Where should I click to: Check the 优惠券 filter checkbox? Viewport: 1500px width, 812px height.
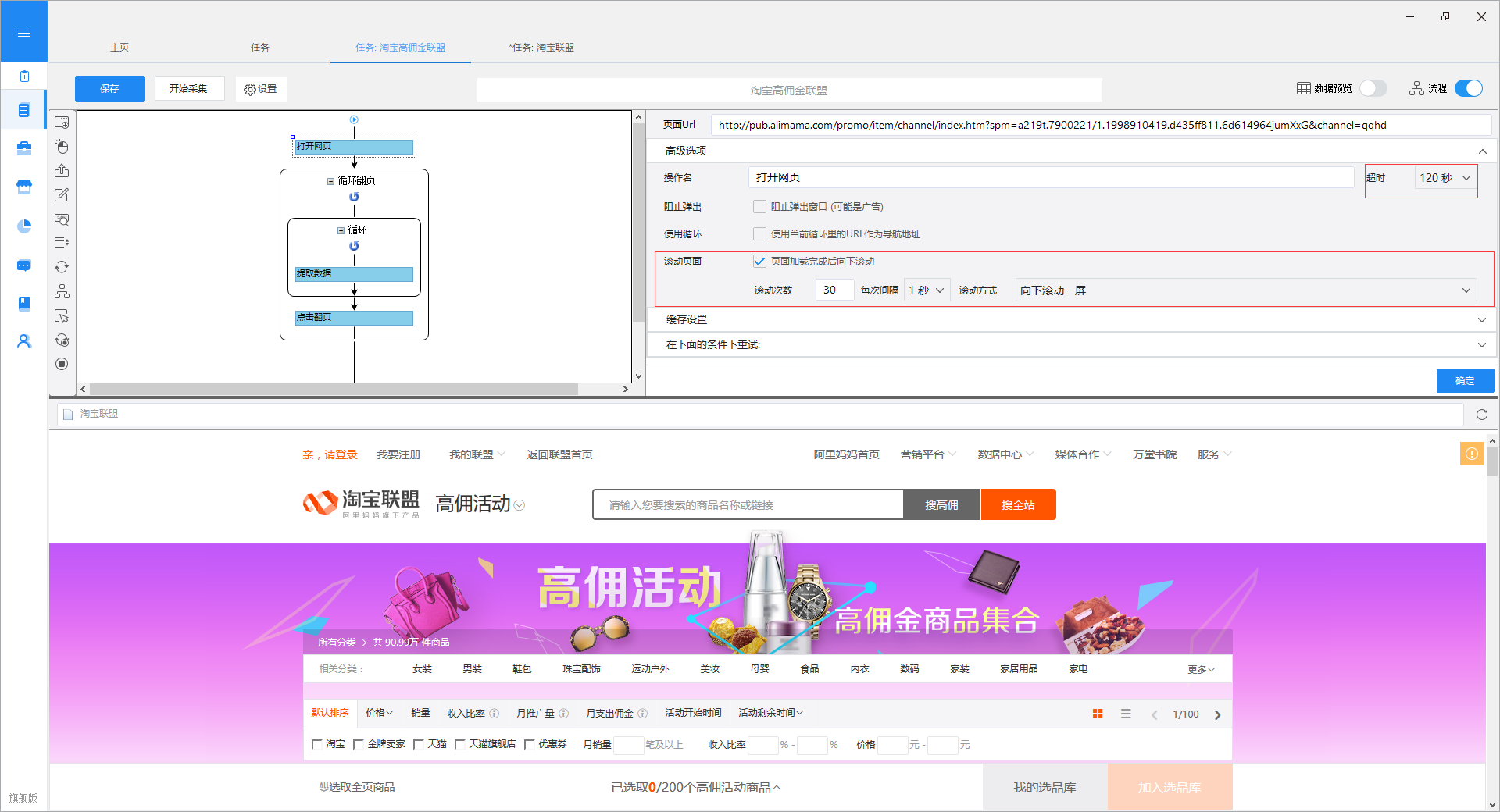tap(529, 745)
